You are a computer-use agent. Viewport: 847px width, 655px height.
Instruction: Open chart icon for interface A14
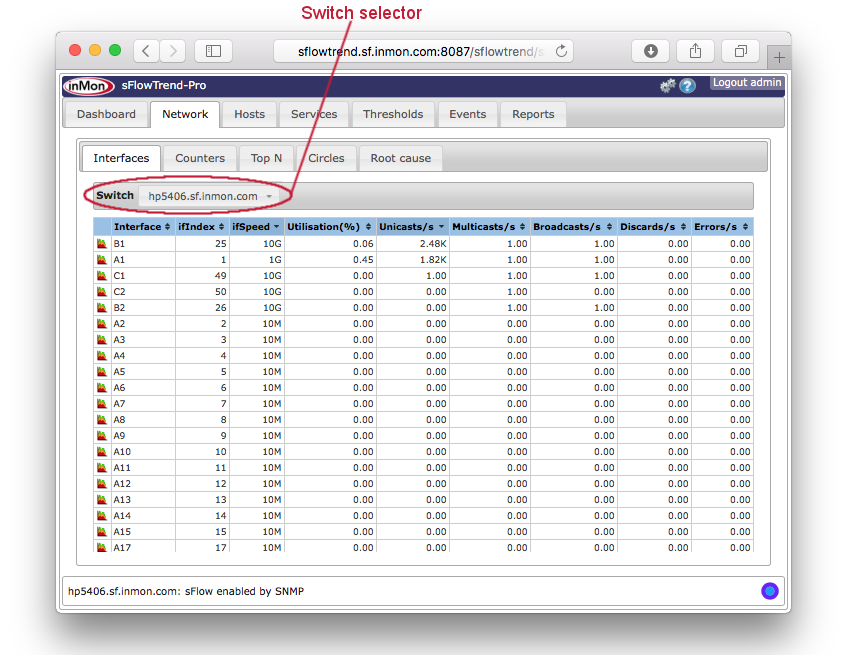pyautogui.click(x=102, y=516)
